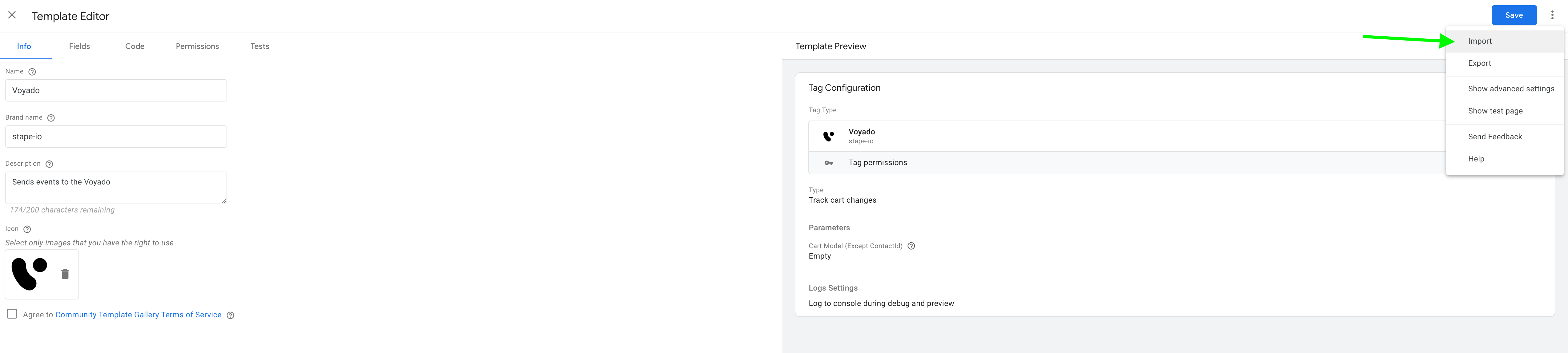Click help icon next to Cart Model

coord(911,246)
